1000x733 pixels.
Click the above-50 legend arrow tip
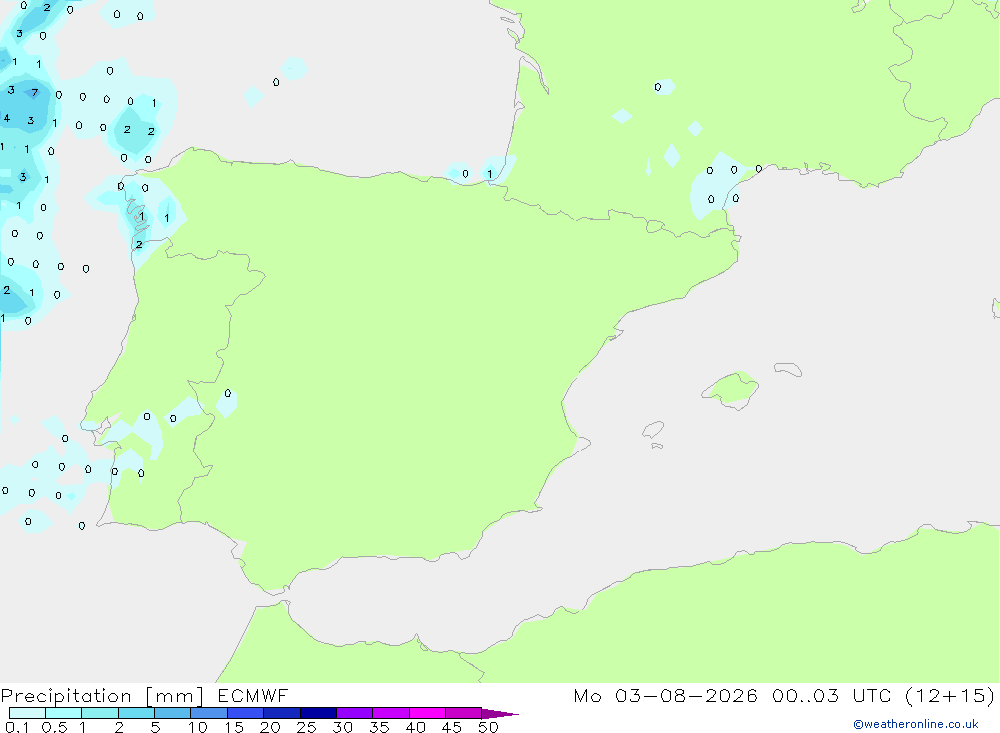tap(500, 714)
